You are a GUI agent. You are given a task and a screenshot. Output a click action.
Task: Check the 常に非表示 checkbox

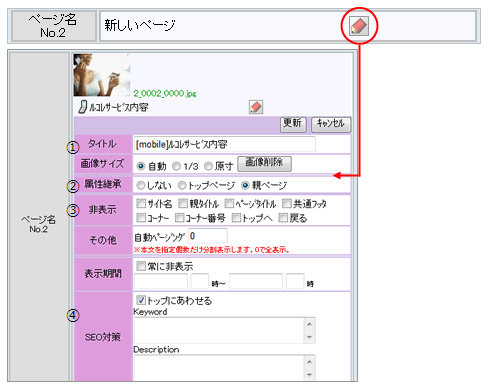(141, 266)
